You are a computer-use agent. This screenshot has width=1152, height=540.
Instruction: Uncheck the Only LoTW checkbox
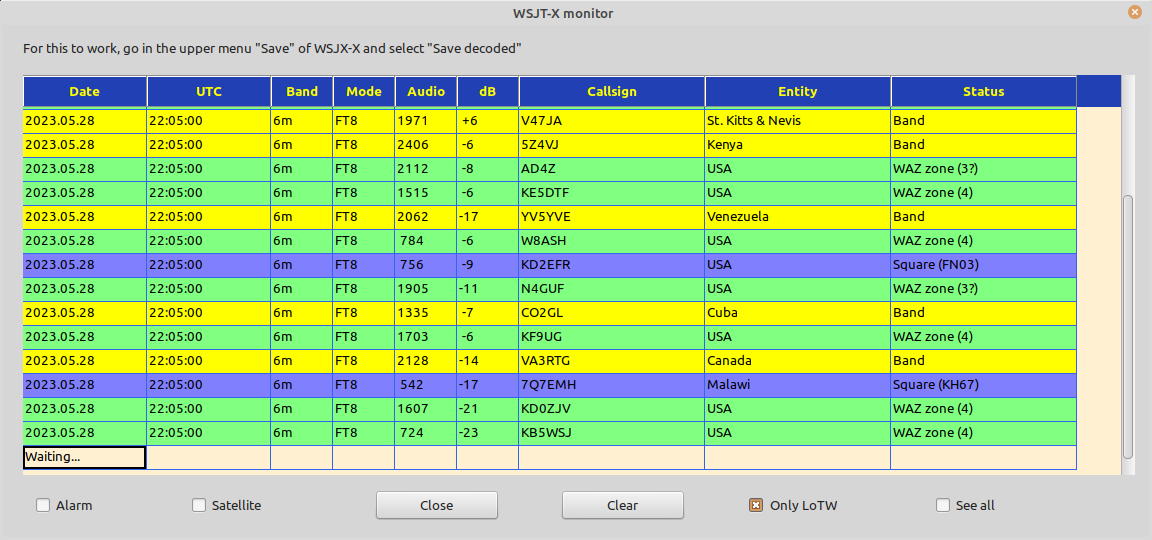pyautogui.click(x=756, y=505)
